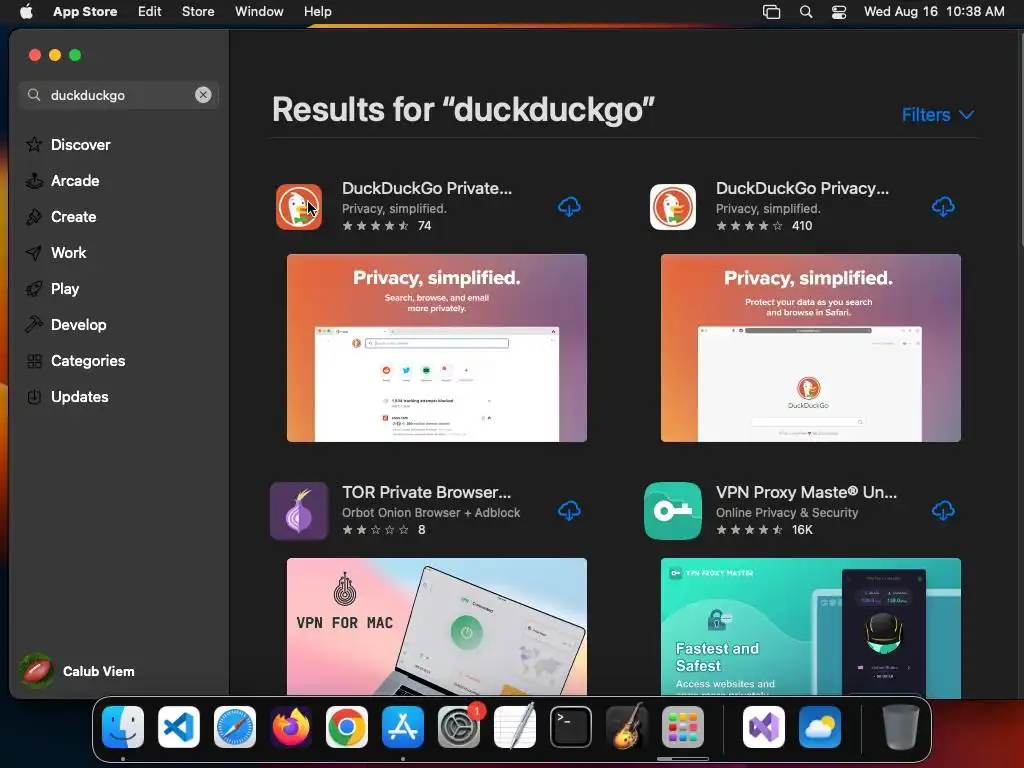Click Orbot Onion Browser + Adblock subtitle

[431, 513]
